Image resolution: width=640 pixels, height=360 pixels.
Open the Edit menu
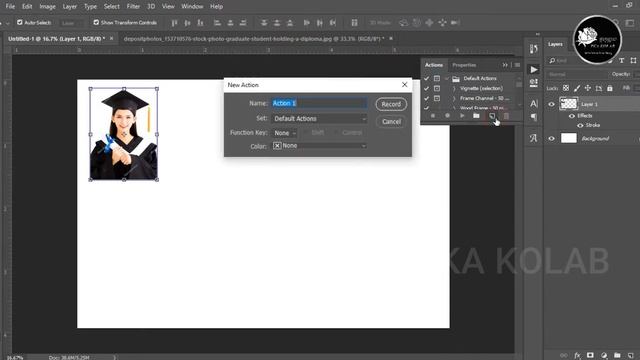click(27, 7)
